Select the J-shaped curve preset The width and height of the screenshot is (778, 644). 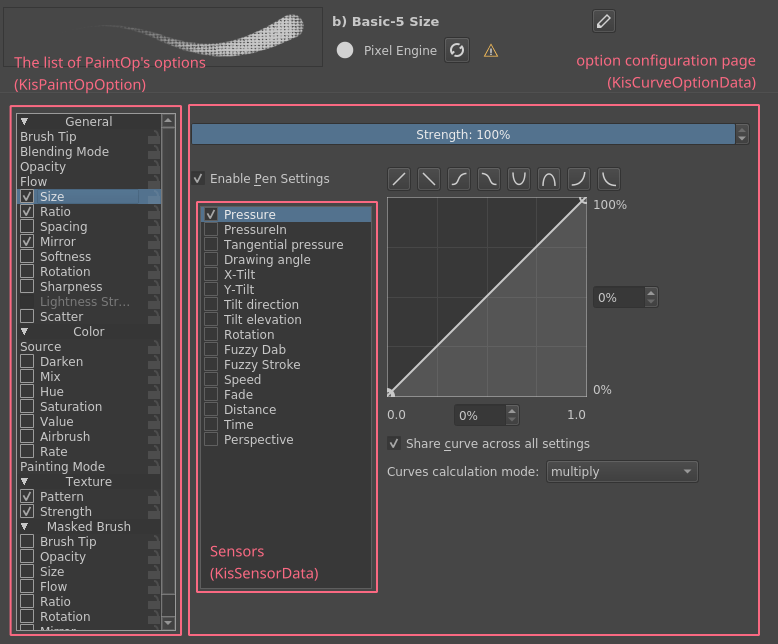579,179
